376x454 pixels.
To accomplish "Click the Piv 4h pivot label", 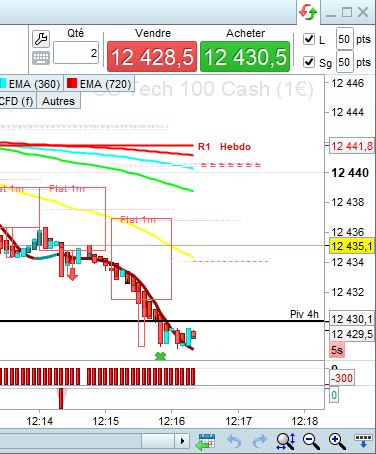I will (x=304, y=314).
